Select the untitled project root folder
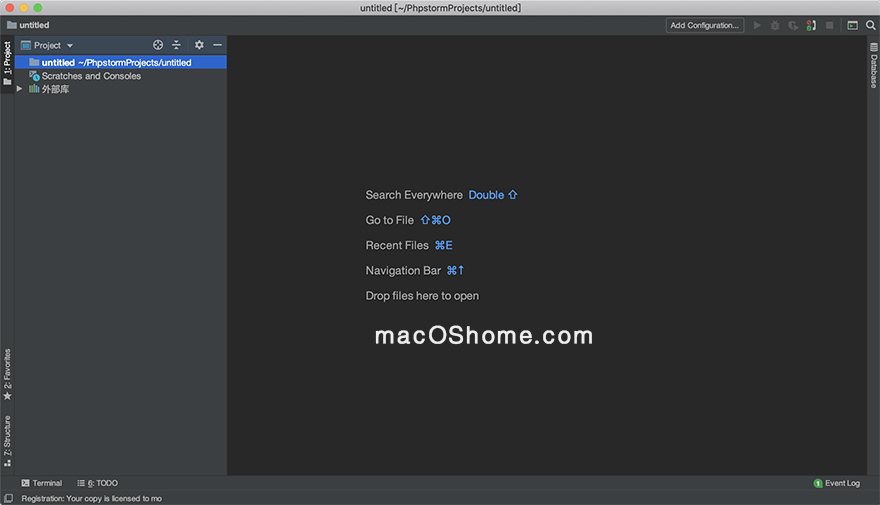This screenshot has width=880, height=505. click(x=121, y=62)
